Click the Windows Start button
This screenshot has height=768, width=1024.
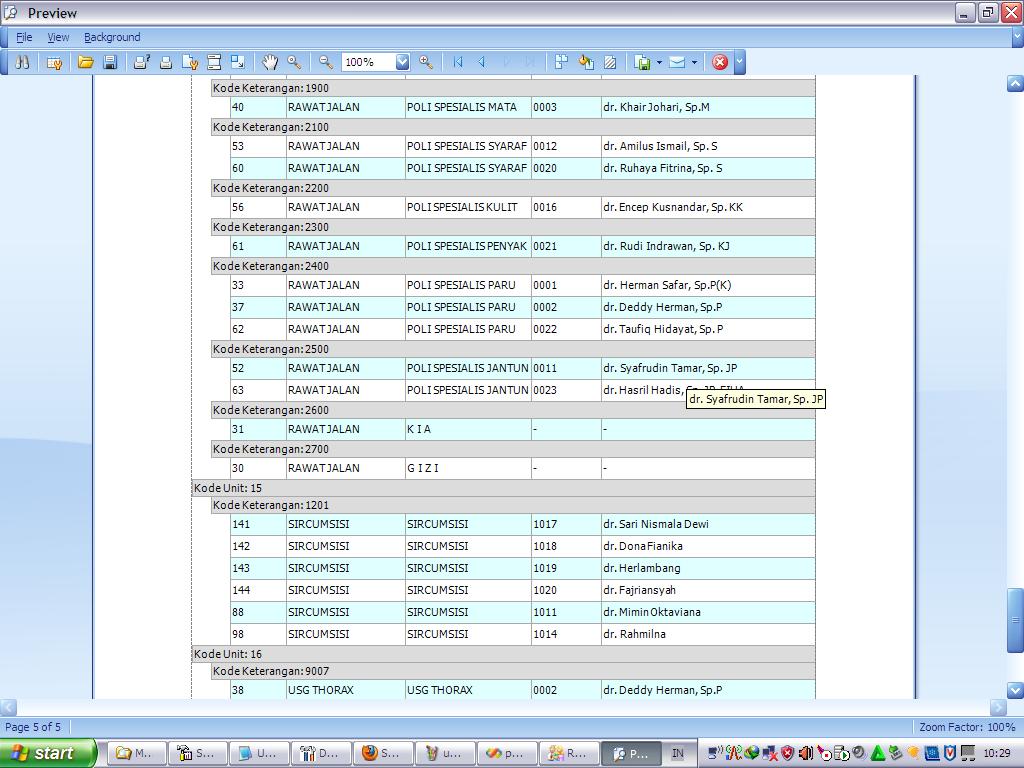tap(47, 753)
